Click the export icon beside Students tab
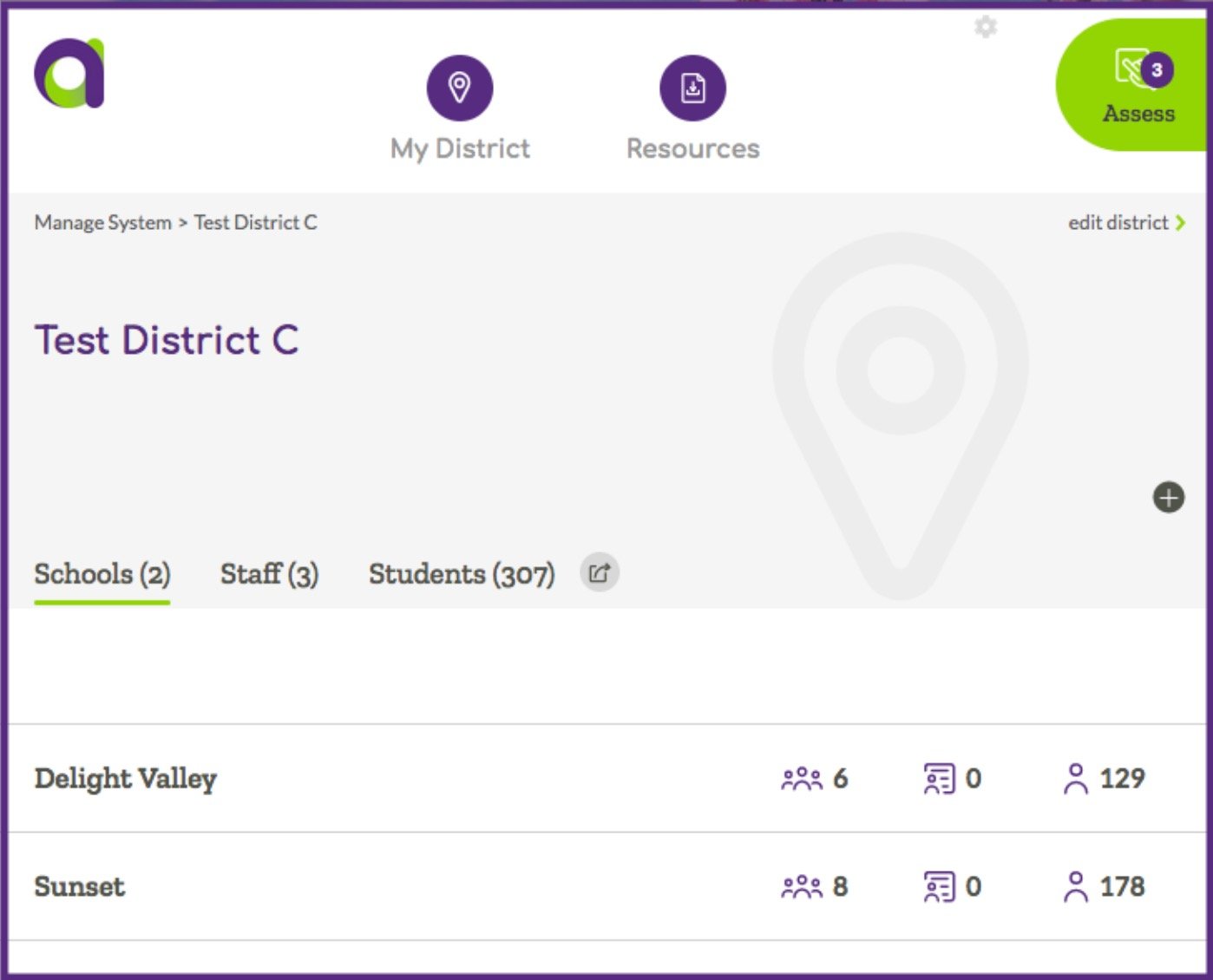1213x980 pixels. coord(598,572)
